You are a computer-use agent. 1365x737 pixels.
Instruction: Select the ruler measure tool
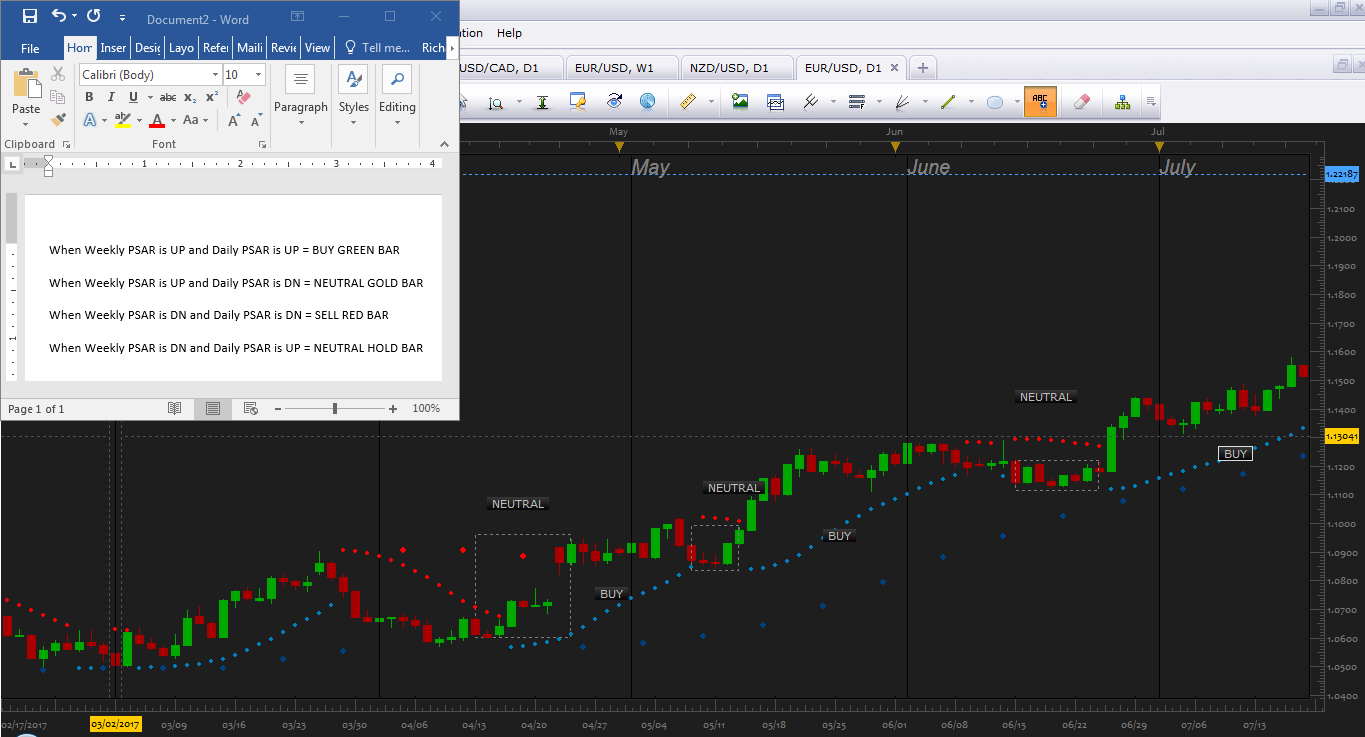coord(687,101)
